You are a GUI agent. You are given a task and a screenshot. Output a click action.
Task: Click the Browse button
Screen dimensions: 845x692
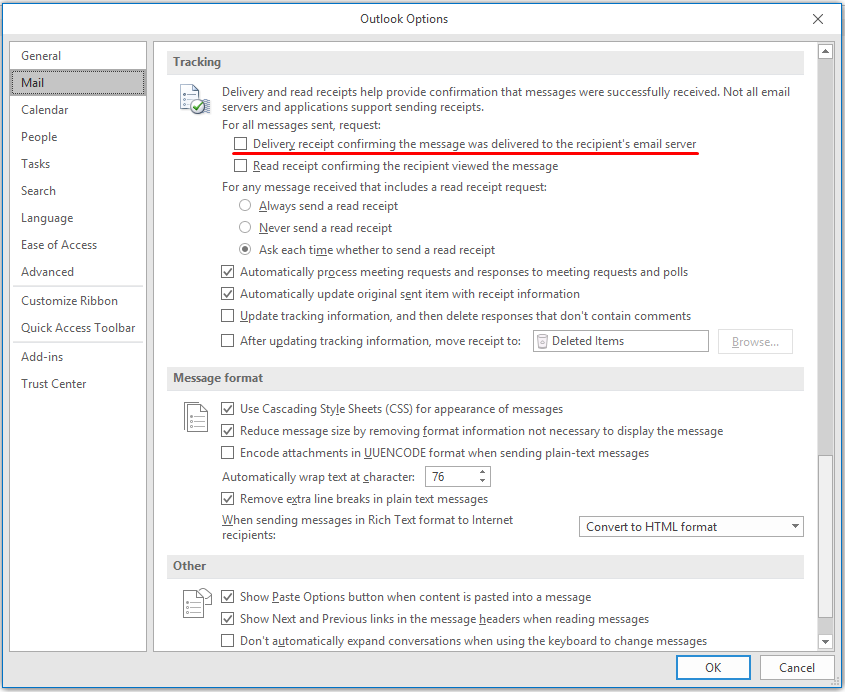pyautogui.click(x=755, y=342)
